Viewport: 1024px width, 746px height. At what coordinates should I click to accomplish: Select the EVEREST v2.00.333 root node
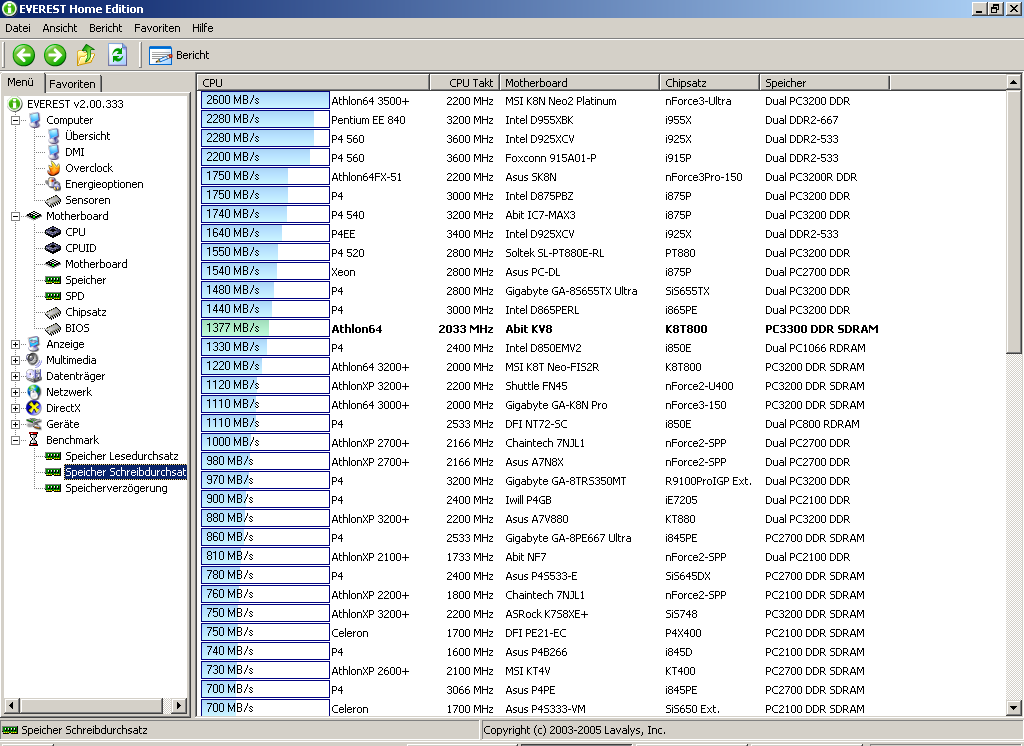coord(75,104)
